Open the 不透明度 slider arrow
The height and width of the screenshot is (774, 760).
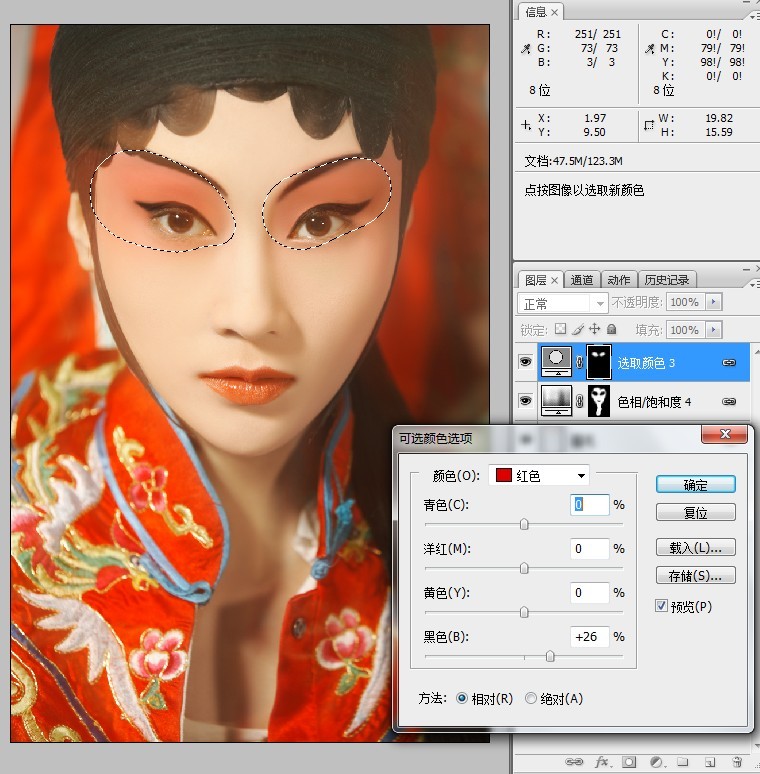tap(713, 302)
